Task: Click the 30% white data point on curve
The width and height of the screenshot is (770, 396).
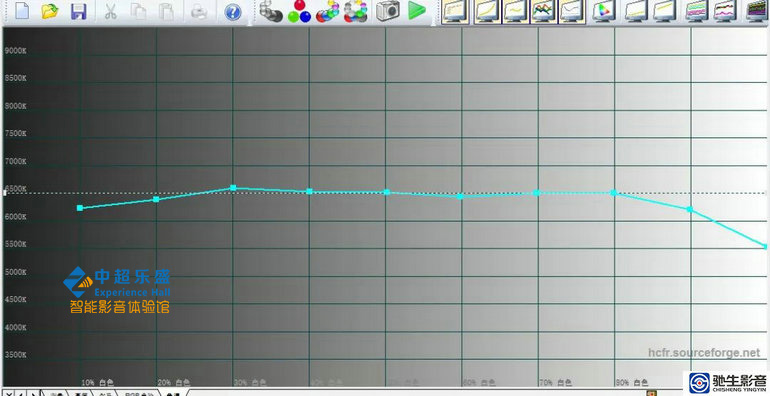Action: coord(233,188)
